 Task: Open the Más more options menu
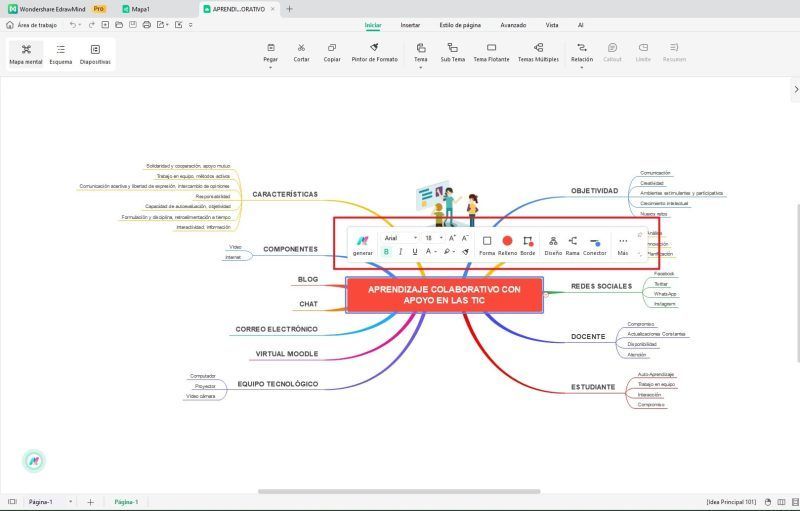coord(622,244)
